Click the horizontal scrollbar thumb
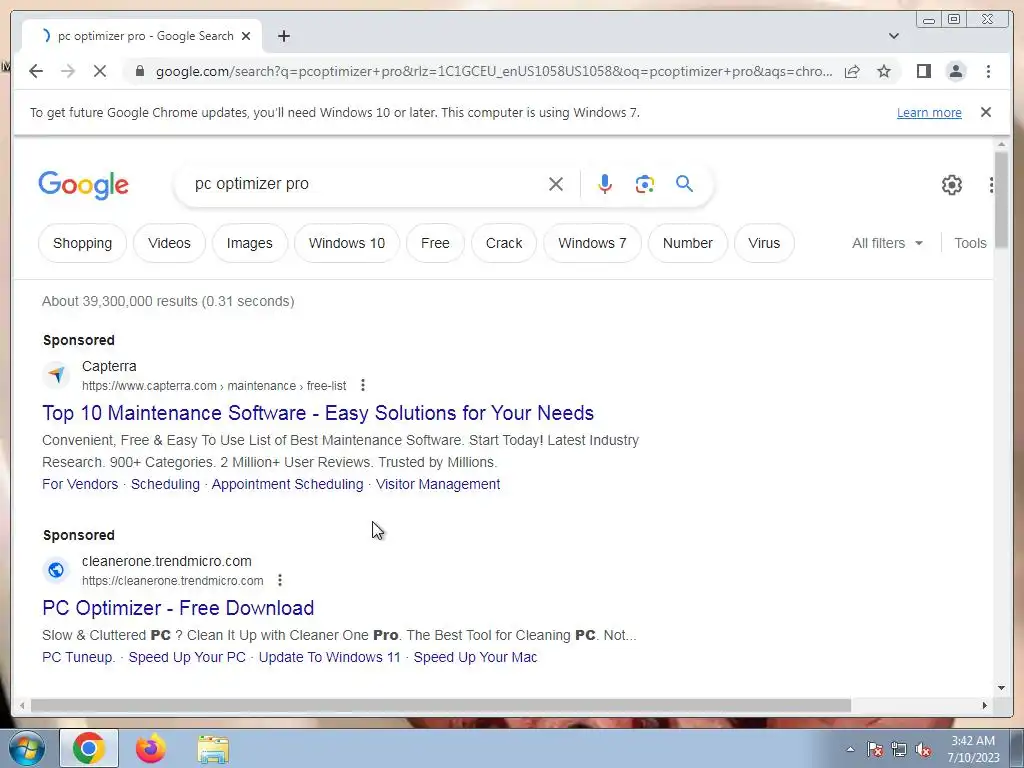Screen dimensions: 1024x768 (x=441, y=705)
